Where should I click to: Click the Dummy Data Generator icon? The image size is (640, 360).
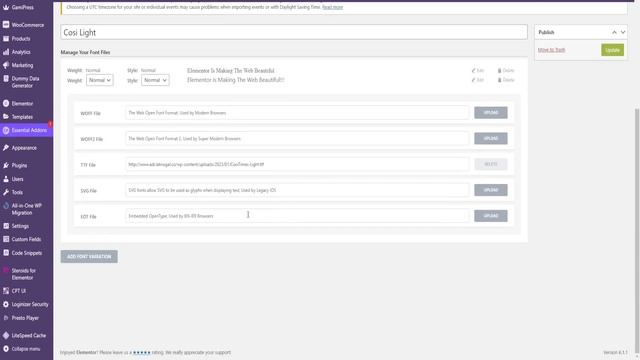[6, 78]
